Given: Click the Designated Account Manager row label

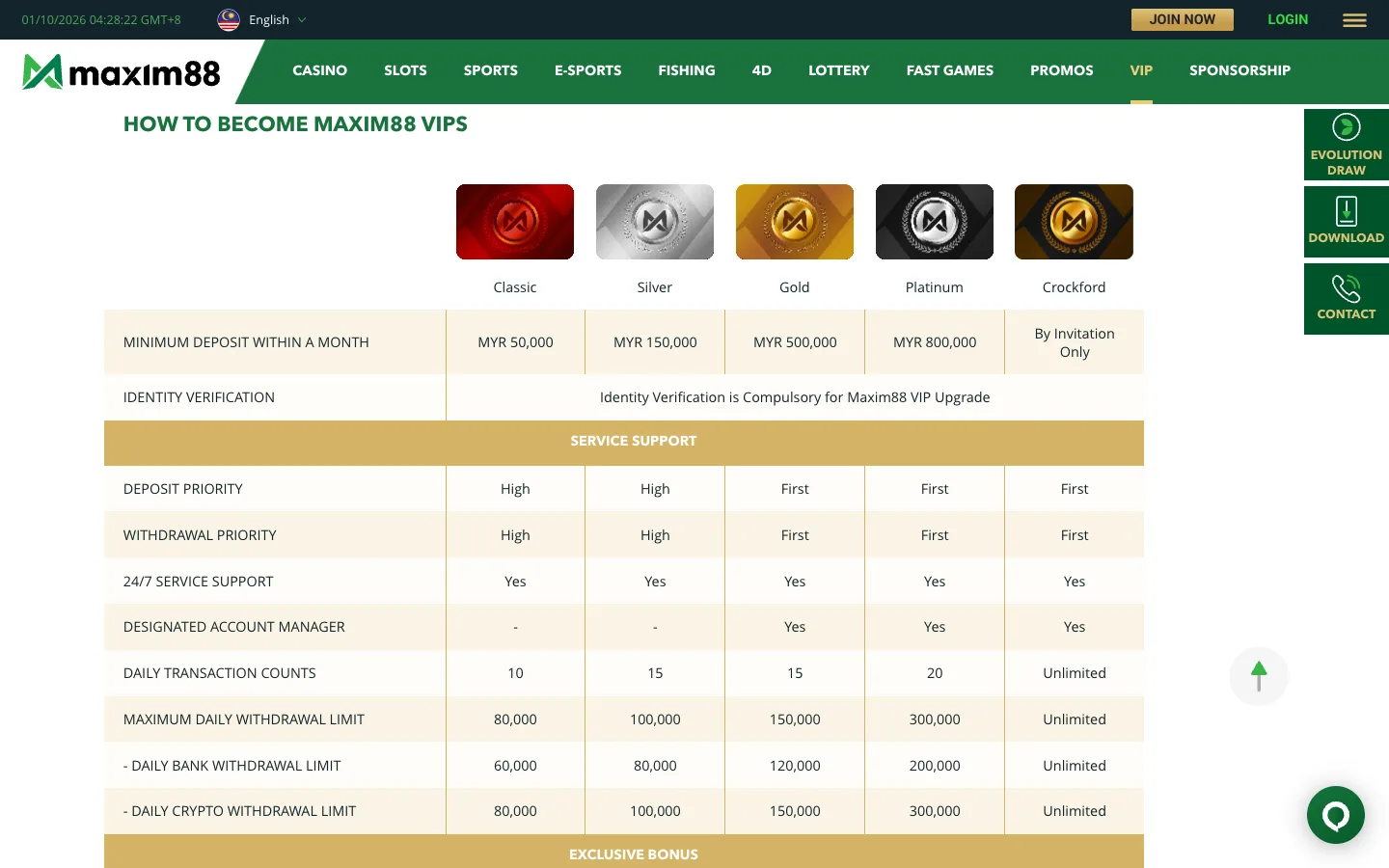Looking at the screenshot, I should tap(234, 627).
